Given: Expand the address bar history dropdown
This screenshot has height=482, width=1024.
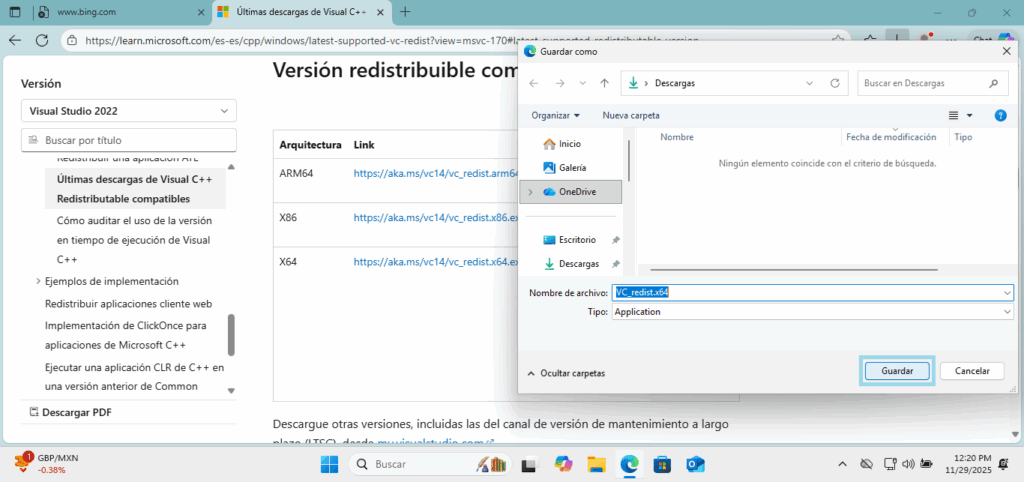Looking at the screenshot, I should click(810, 84).
